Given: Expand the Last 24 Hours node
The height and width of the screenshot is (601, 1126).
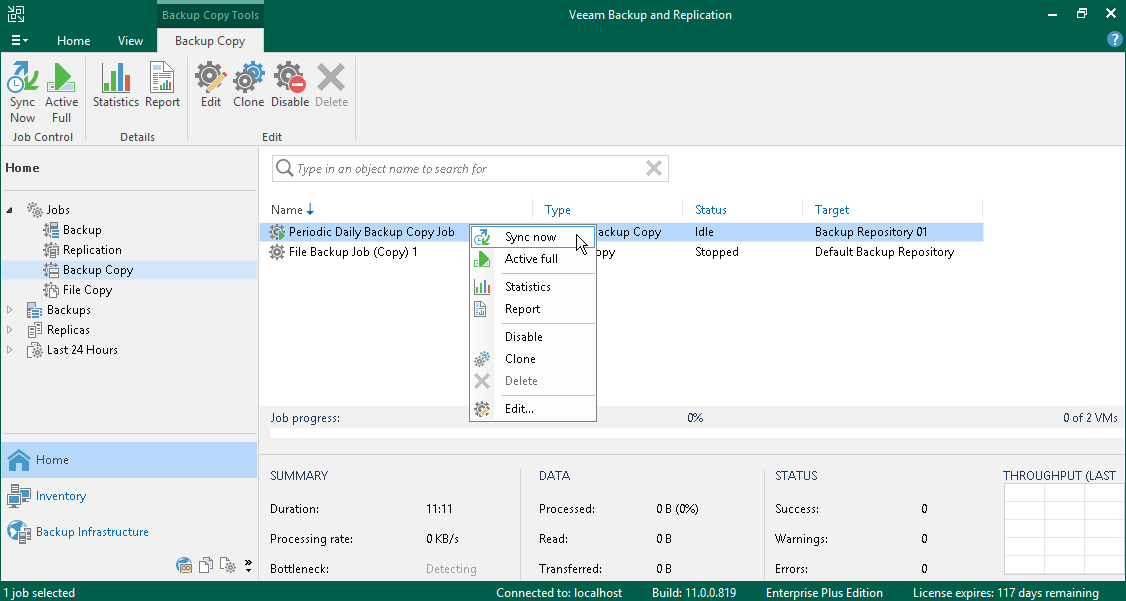Looking at the screenshot, I should point(9,350).
